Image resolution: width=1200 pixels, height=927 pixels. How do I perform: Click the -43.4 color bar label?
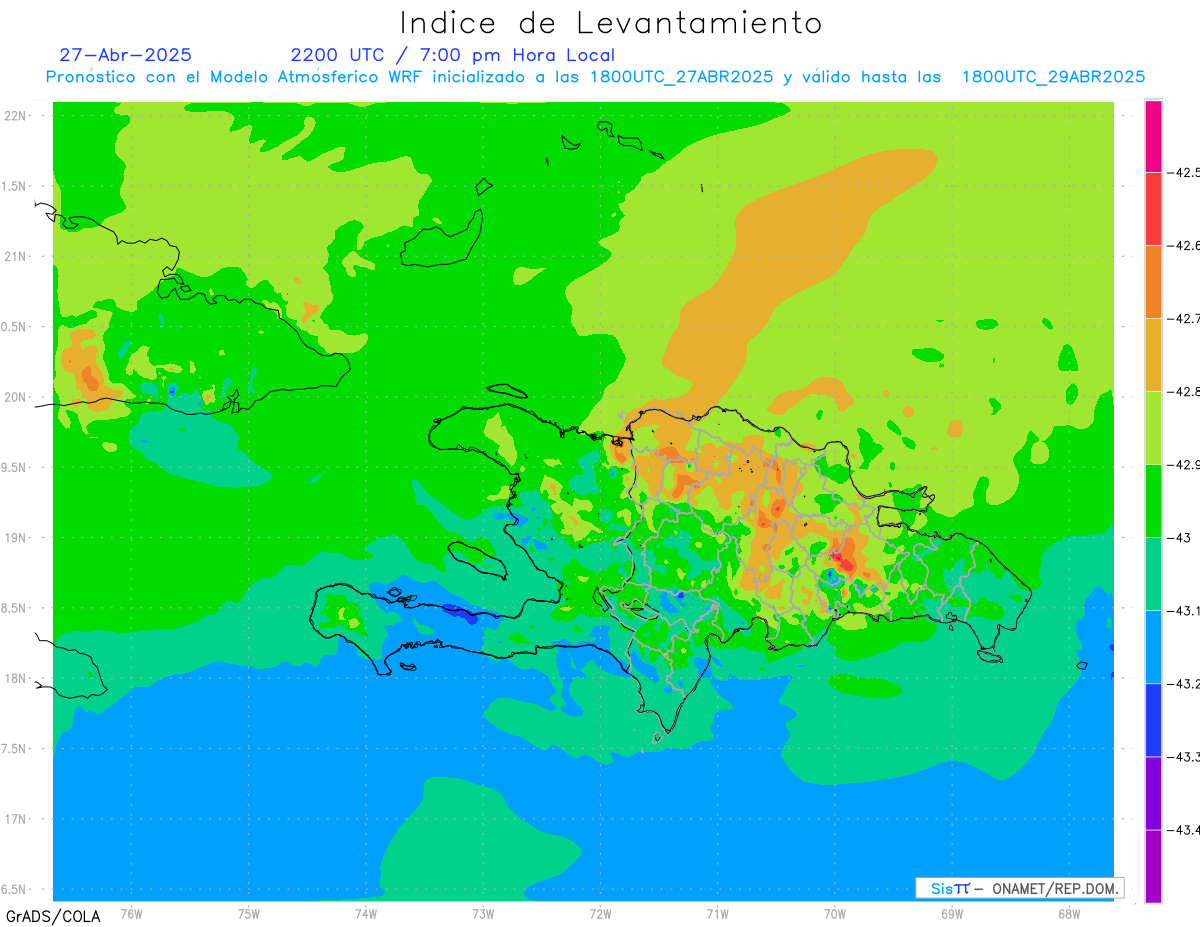pyautogui.click(x=1184, y=829)
